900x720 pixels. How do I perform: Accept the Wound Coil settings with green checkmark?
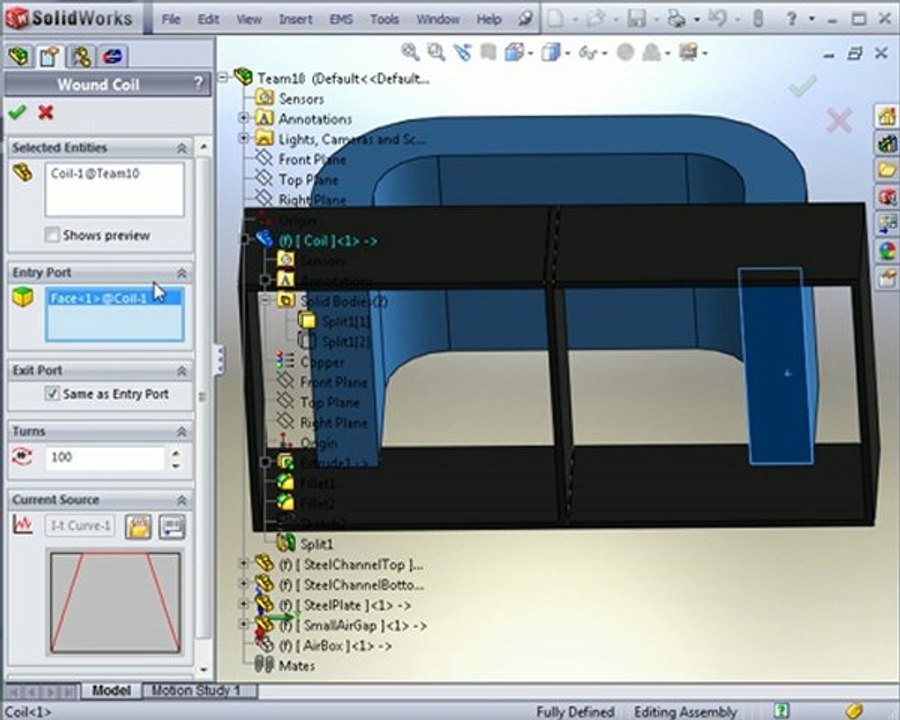pyautogui.click(x=17, y=112)
